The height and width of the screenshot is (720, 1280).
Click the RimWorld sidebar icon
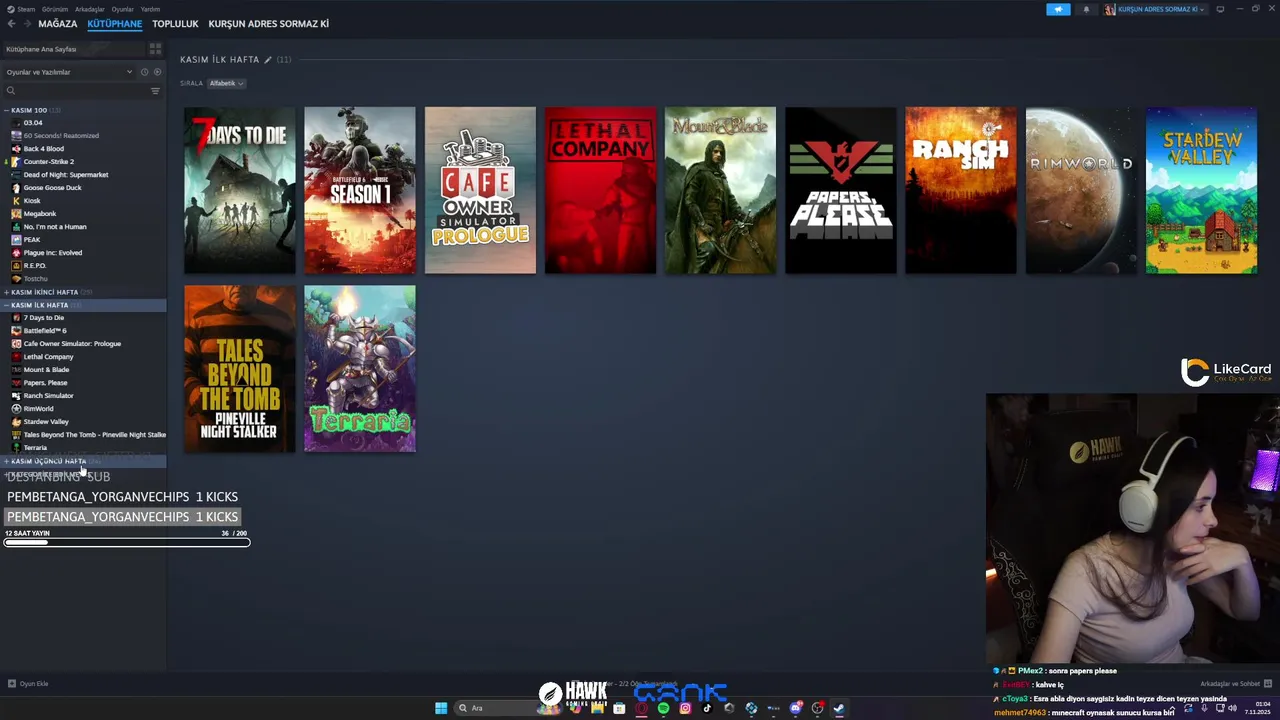coord(16,408)
